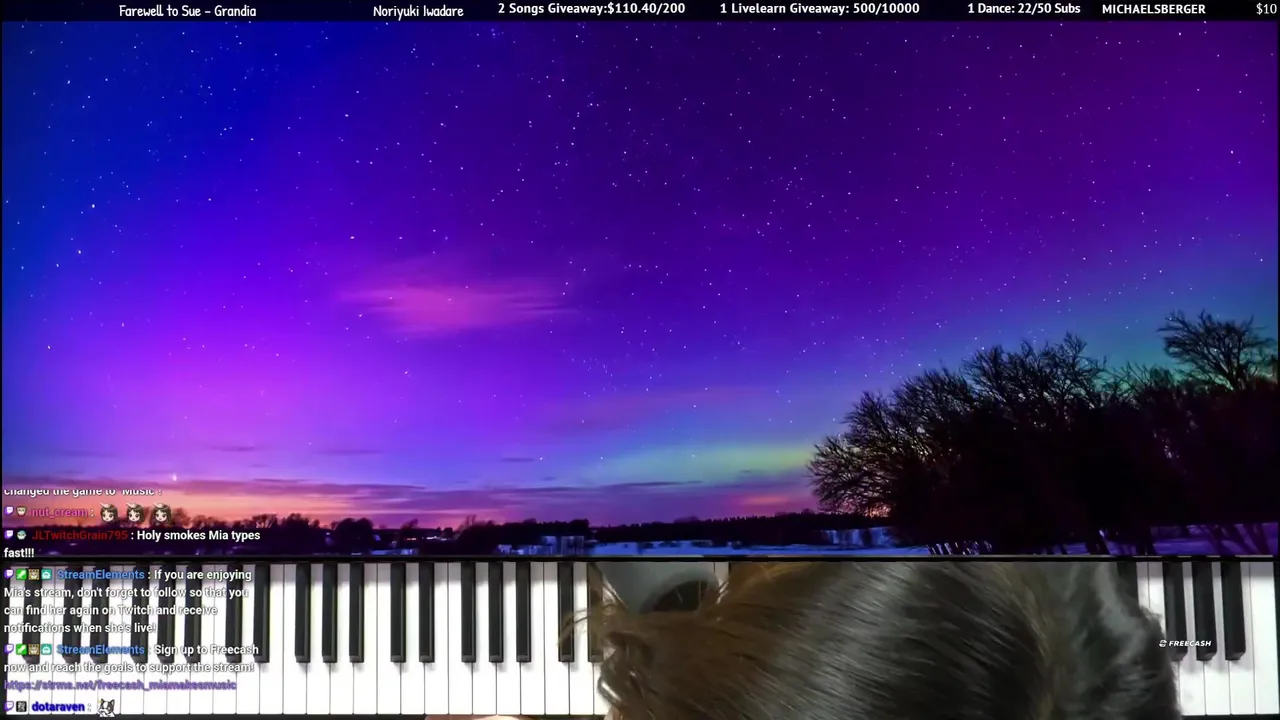Viewport: 1280px width, 720px height.
Task: Click the "1 Livelearn Giveaway: 500/10000" goal
Action: coord(819,9)
